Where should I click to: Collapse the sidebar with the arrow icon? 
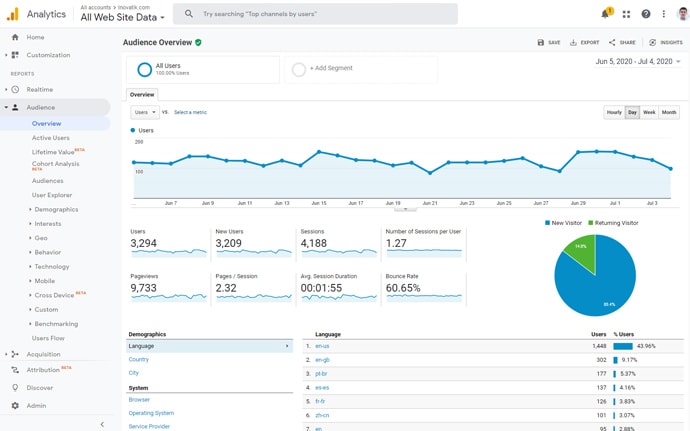pos(102,424)
